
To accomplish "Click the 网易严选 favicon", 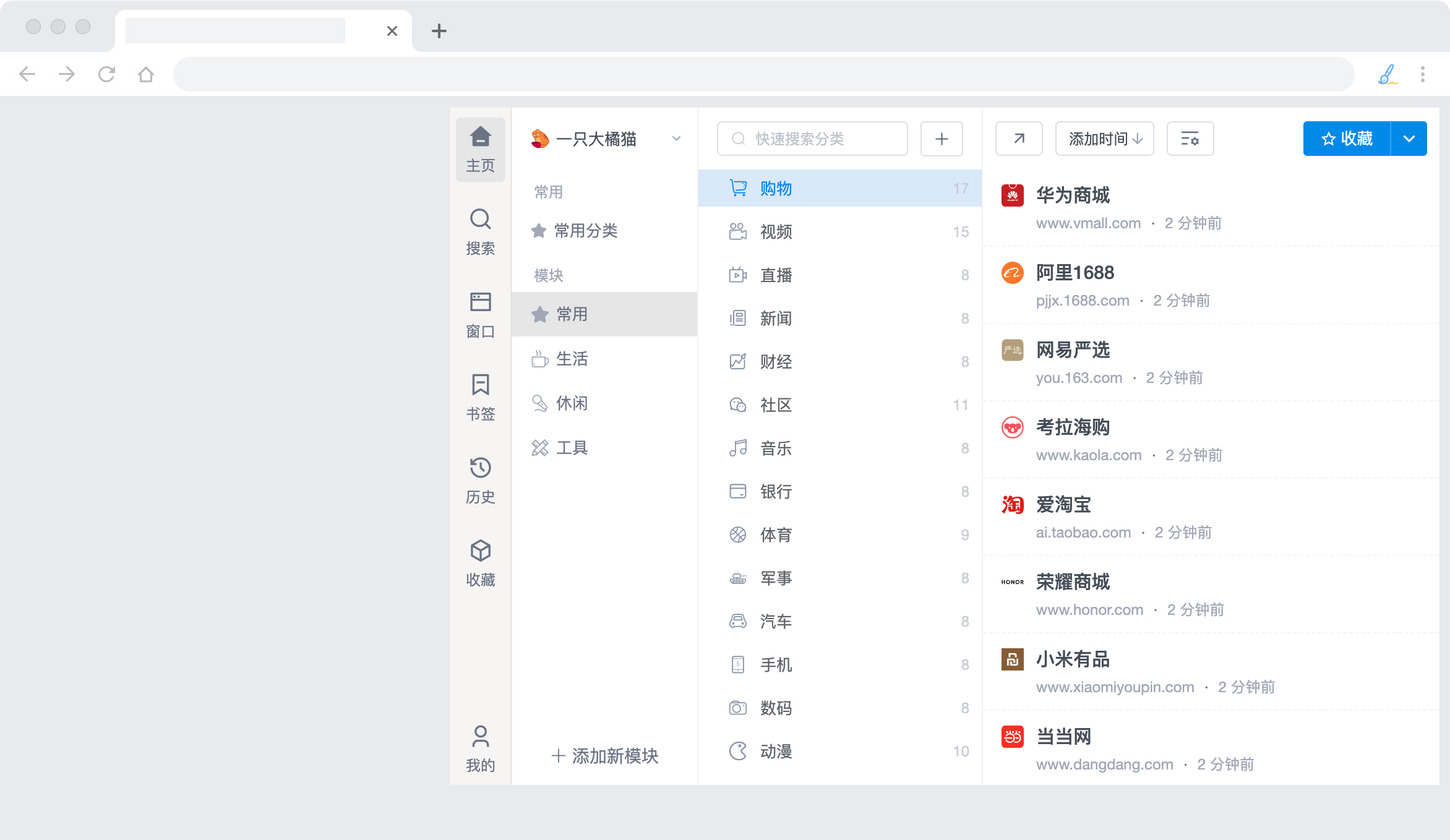I will click(x=1013, y=350).
